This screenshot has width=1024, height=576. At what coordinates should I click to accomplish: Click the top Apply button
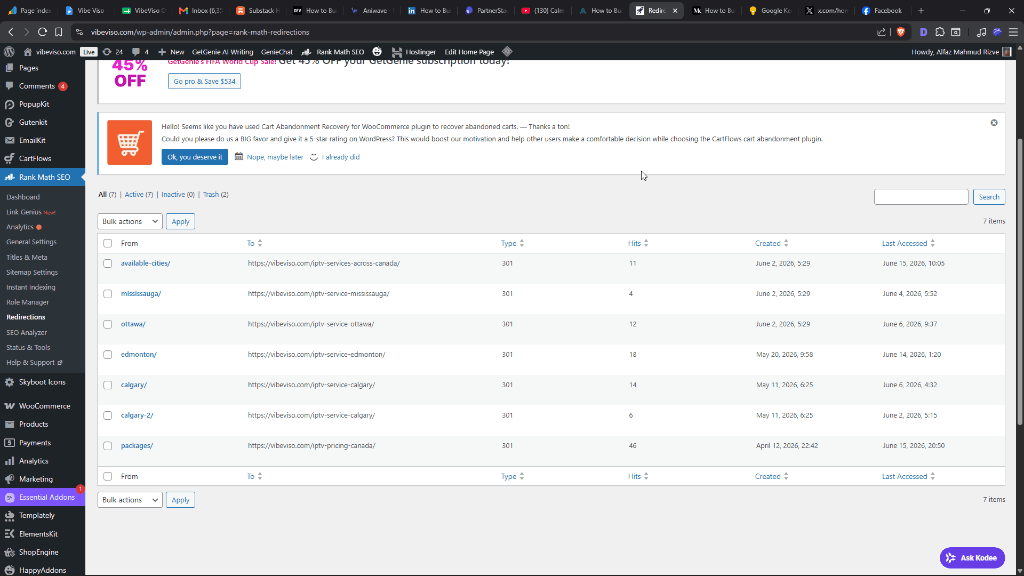(x=180, y=221)
